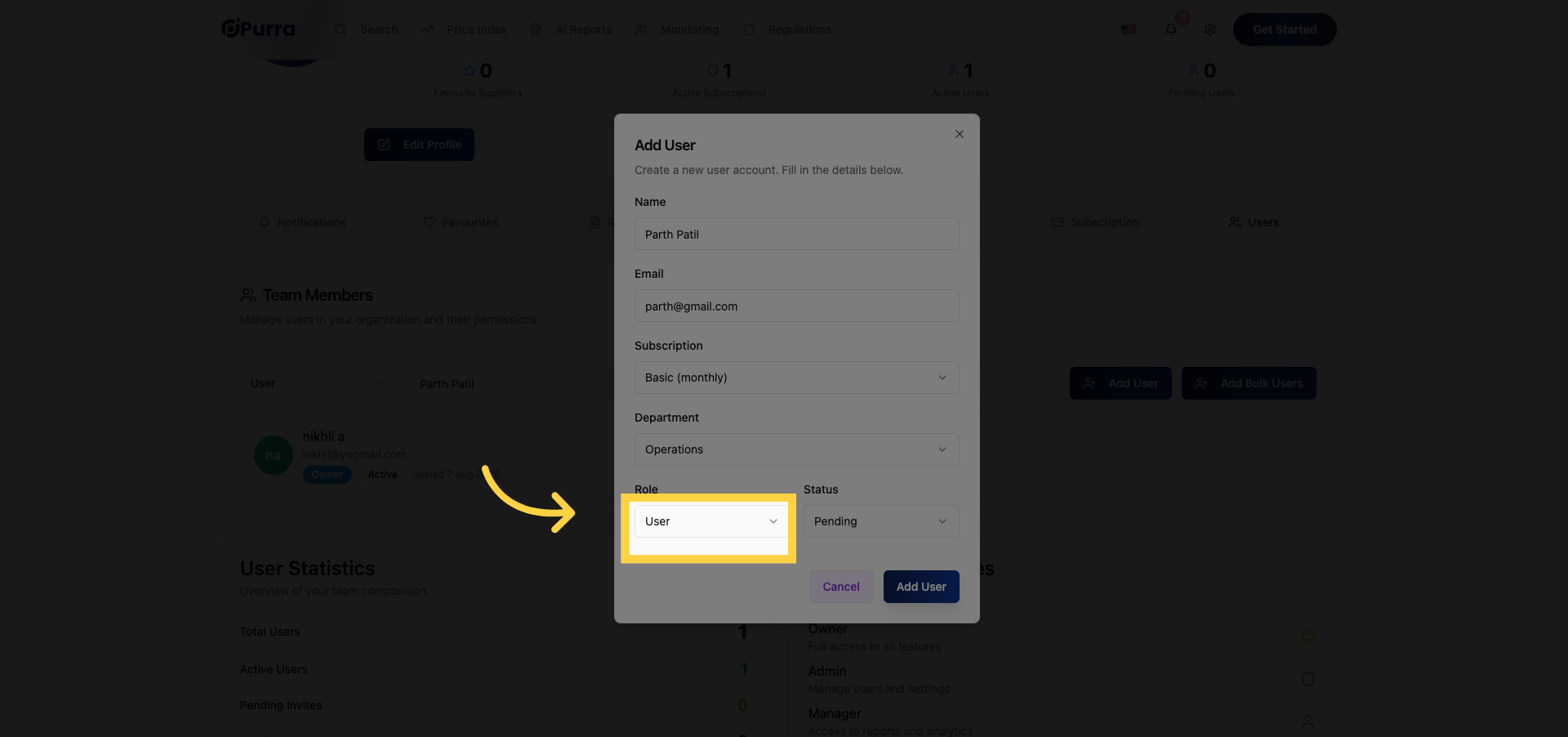Click the language flag icon
Image resolution: width=1568 pixels, height=737 pixels.
point(1129,29)
